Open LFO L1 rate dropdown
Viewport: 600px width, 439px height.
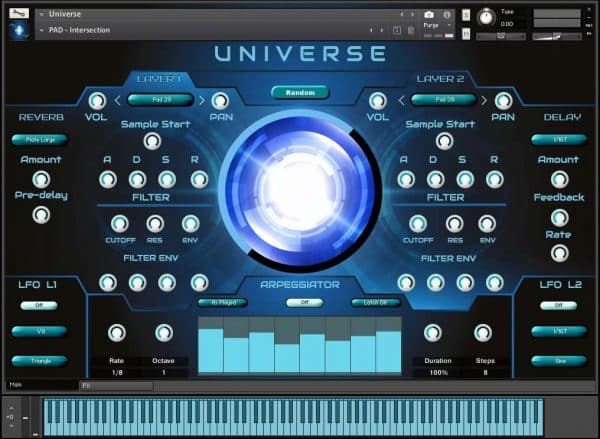click(x=40, y=331)
